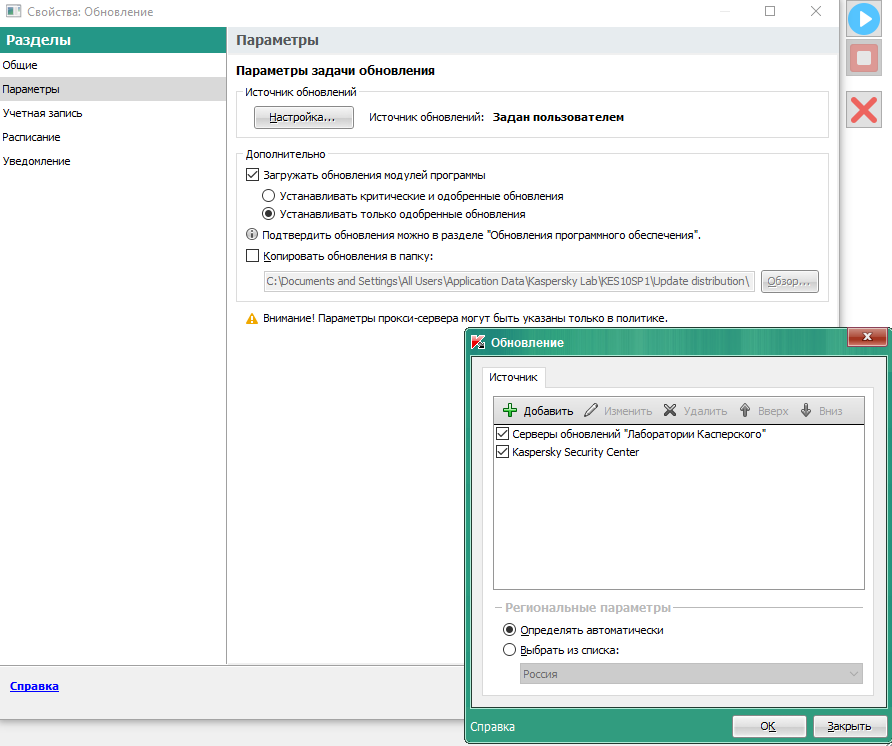Expand the Россия region dropdown
This screenshot has width=892, height=746.
pos(853,675)
